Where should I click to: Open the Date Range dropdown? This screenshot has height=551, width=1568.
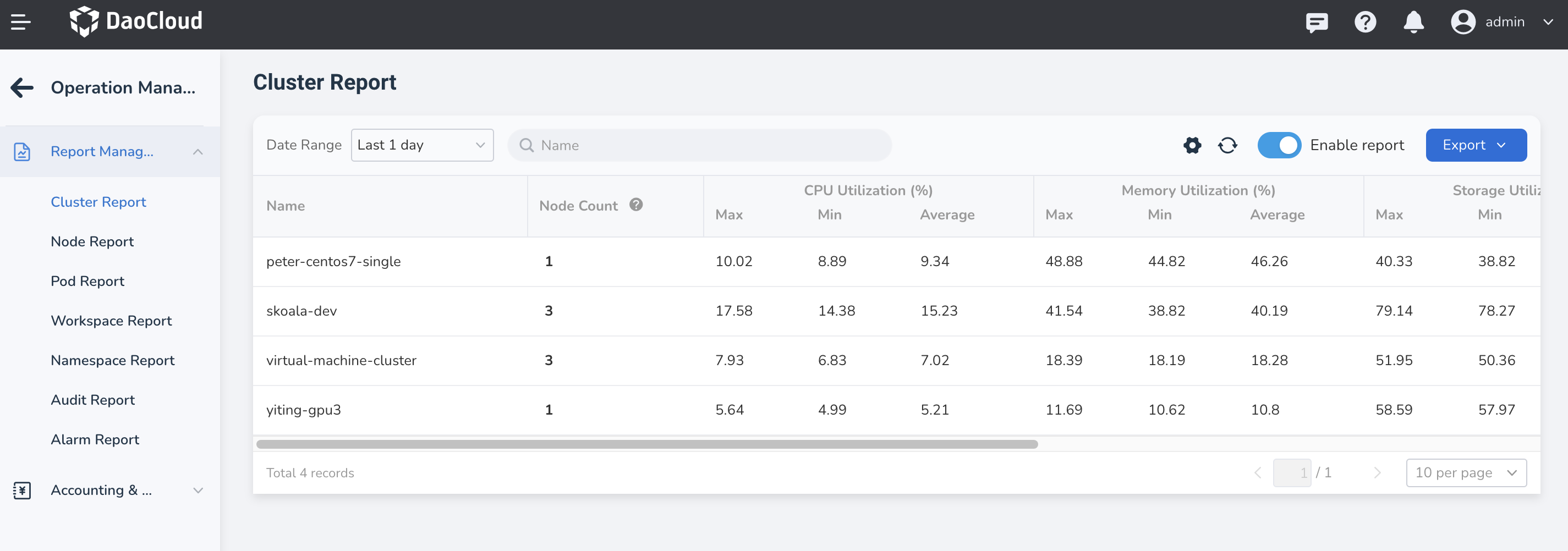[x=422, y=145]
